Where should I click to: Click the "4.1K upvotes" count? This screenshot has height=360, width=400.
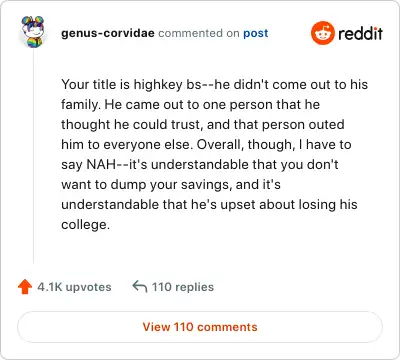[x=74, y=287]
